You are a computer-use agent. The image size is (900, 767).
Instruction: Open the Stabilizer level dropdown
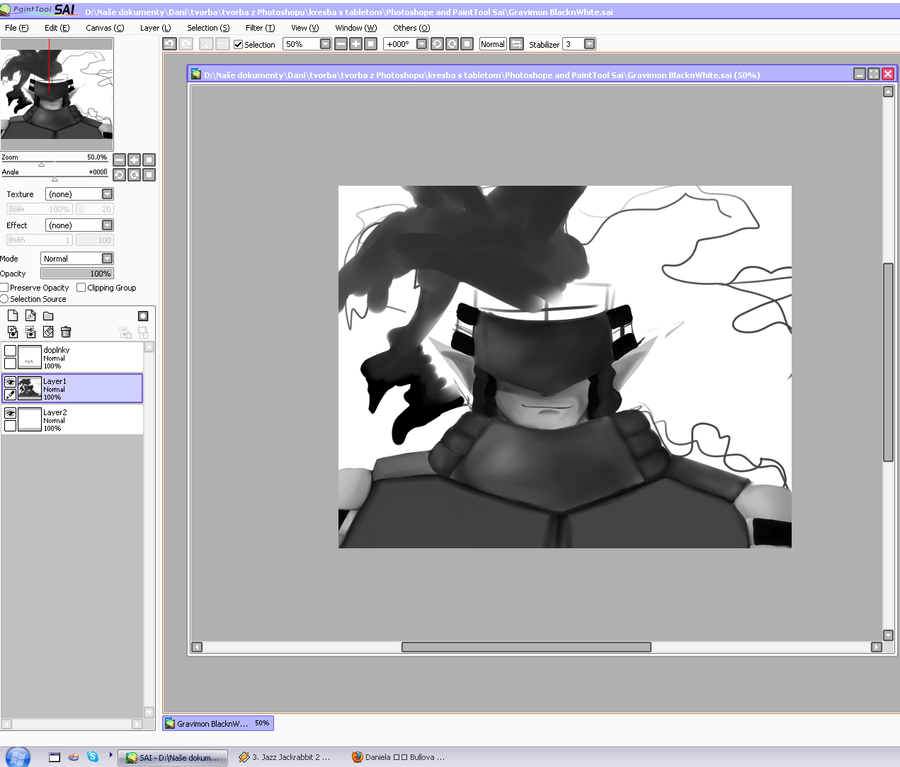point(589,44)
